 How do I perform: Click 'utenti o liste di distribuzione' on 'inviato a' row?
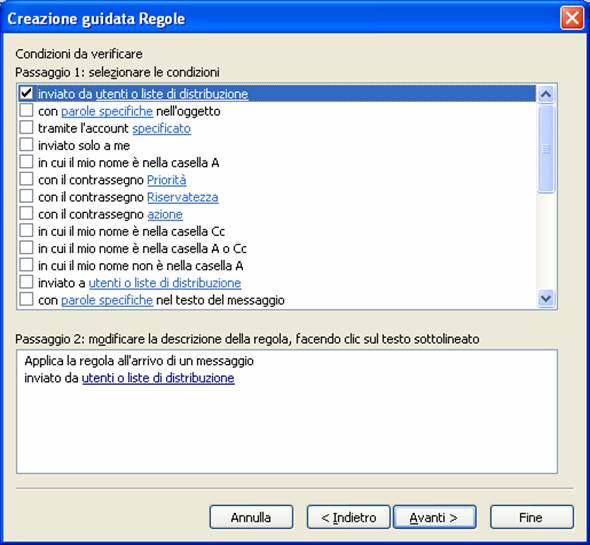[x=165, y=283]
